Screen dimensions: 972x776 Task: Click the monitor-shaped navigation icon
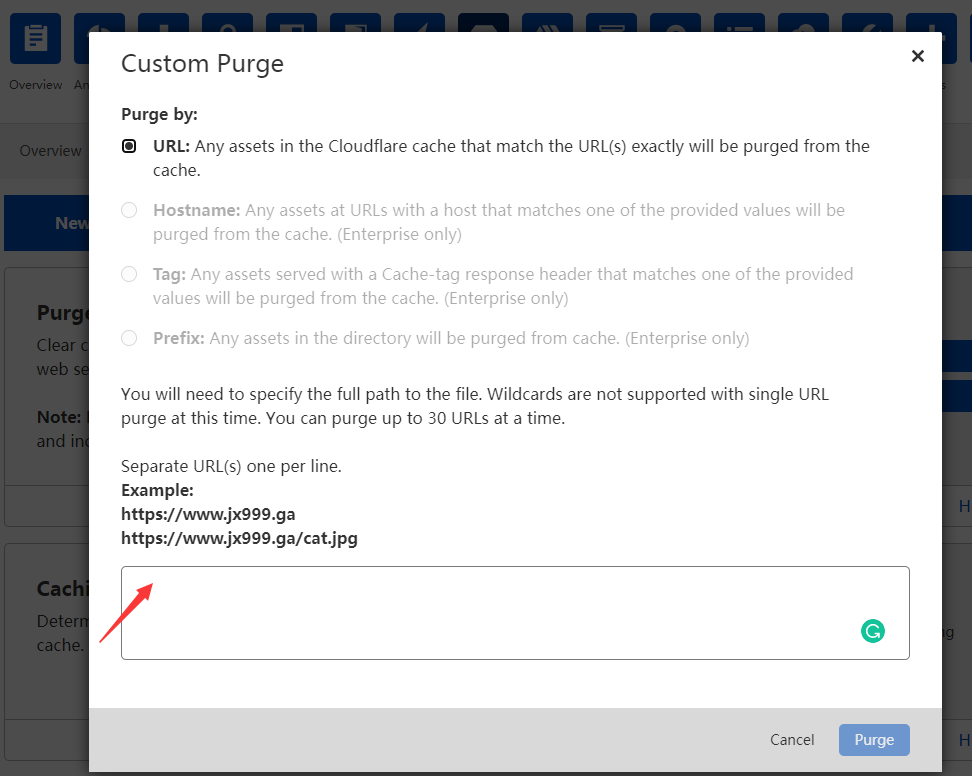pyautogui.click(x=611, y=25)
